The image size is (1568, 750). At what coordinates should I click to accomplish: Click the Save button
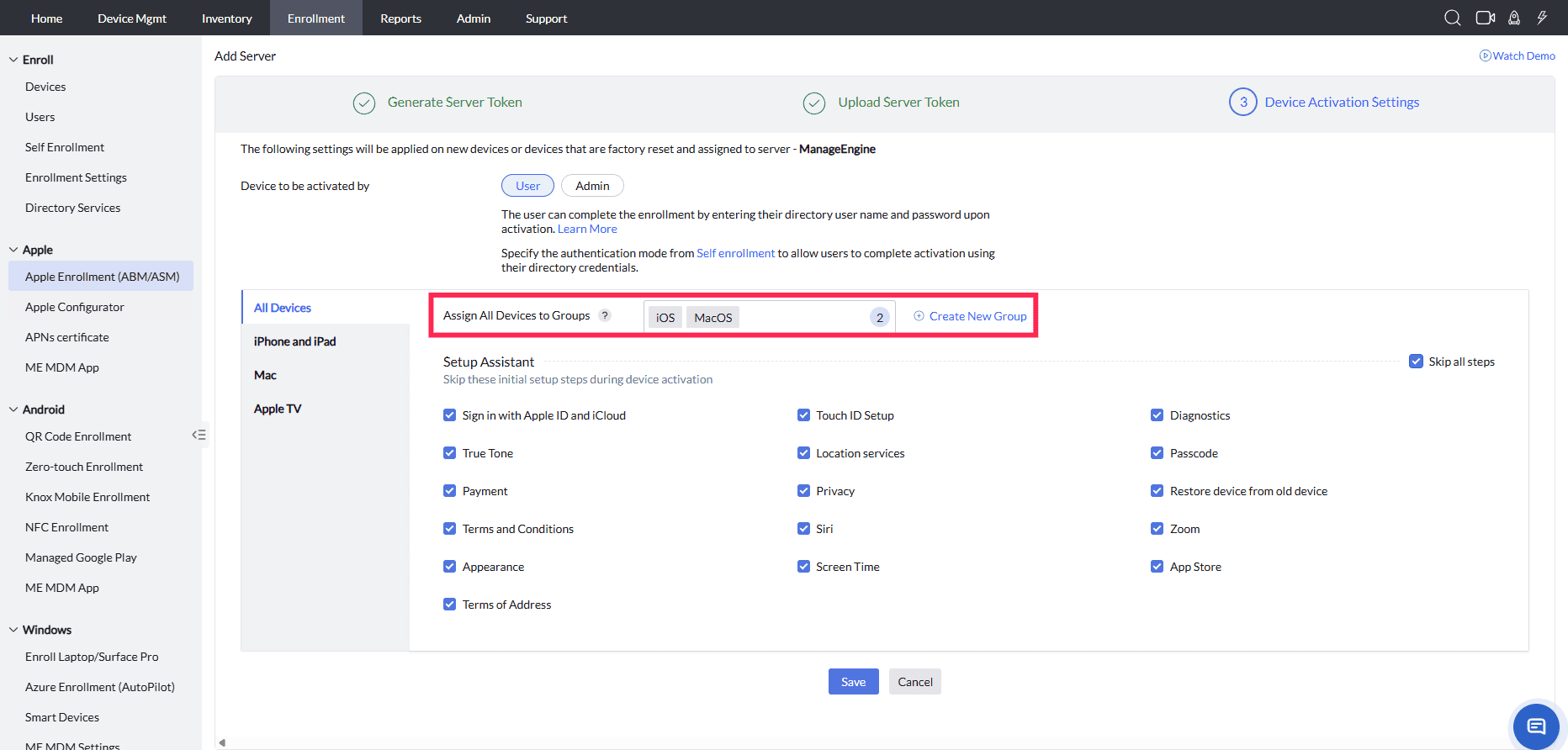(x=853, y=682)
